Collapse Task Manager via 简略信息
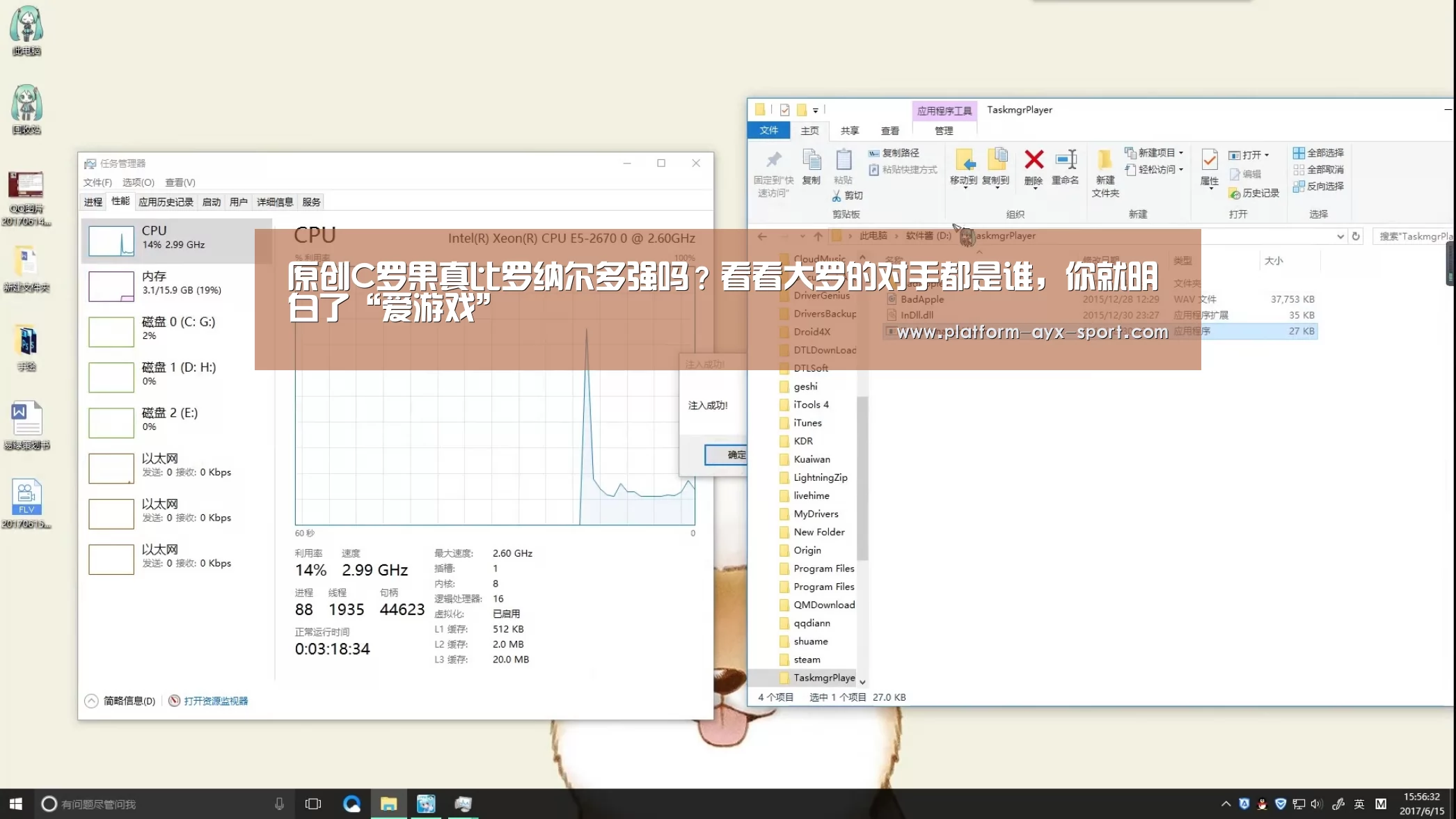The height and width of the screenshot is (819, 1456). 120,701
